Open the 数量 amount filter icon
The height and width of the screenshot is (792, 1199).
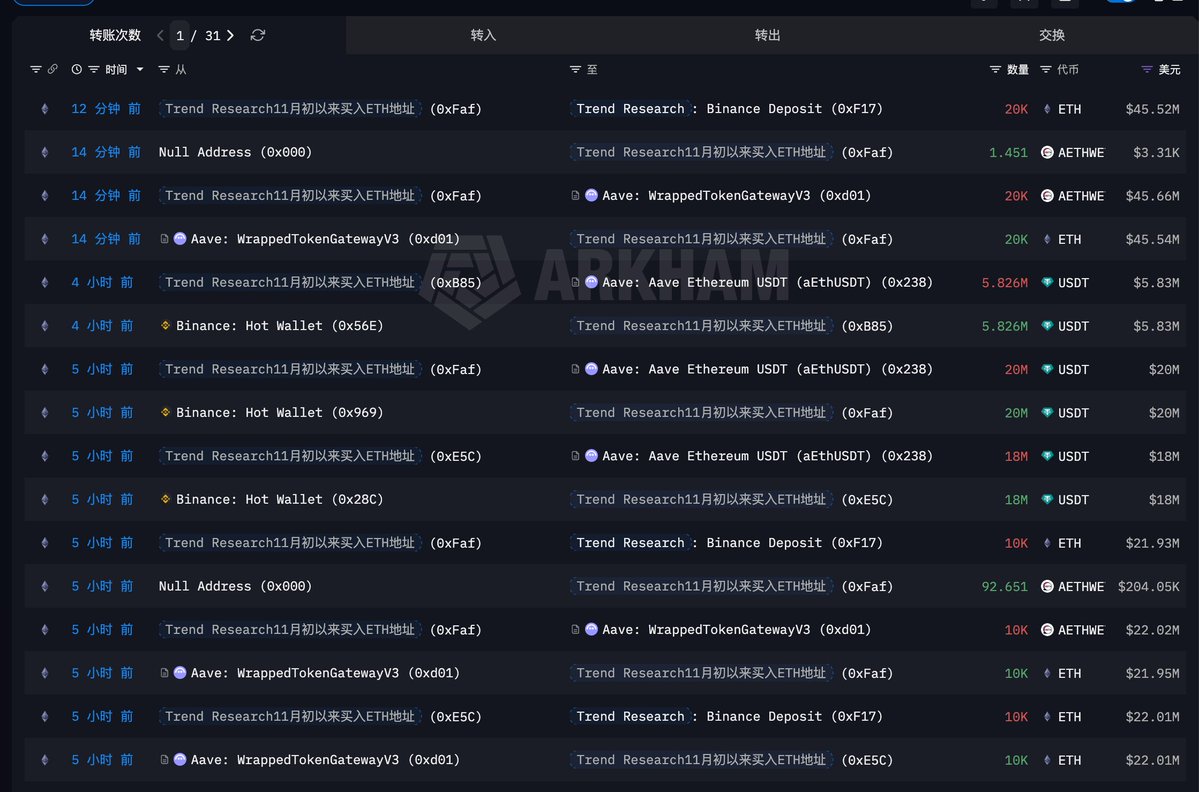(x=995, y=69)
